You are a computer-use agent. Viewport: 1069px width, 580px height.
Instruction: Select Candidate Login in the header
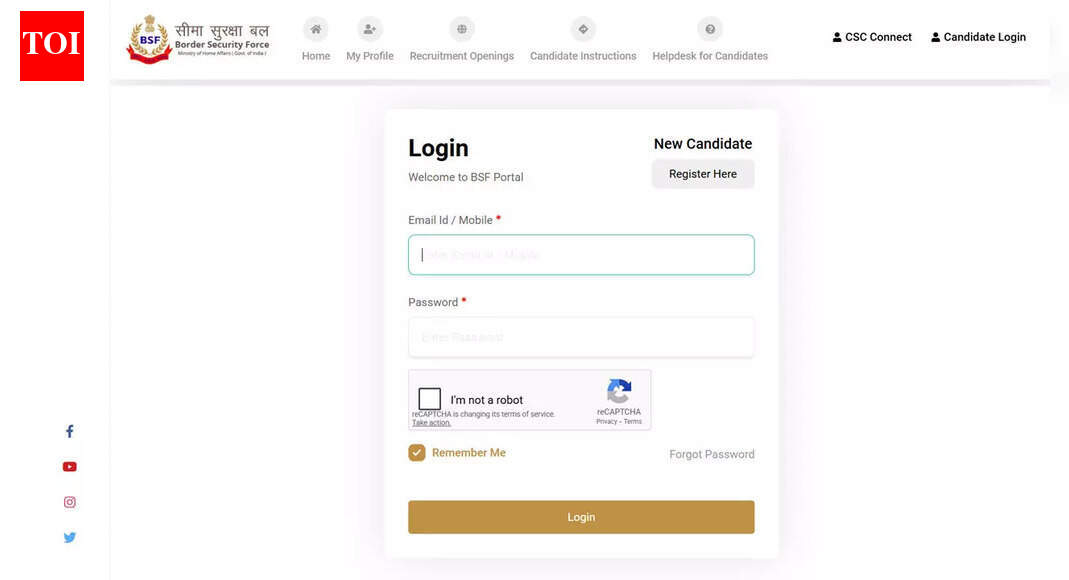click(x=978, y=37)
